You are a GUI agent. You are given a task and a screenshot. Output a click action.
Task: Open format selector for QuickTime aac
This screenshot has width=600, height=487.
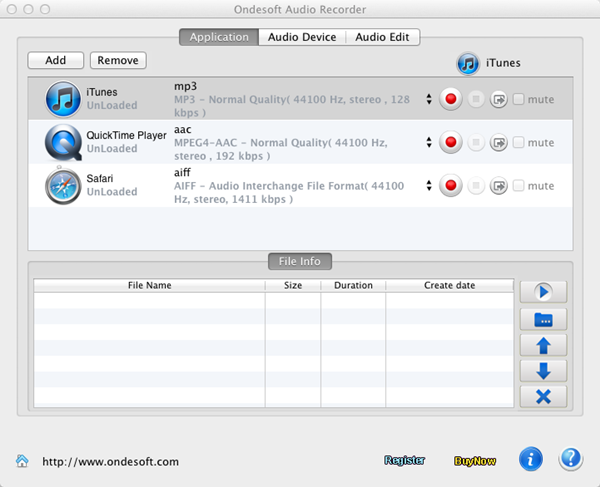[429, 143]
